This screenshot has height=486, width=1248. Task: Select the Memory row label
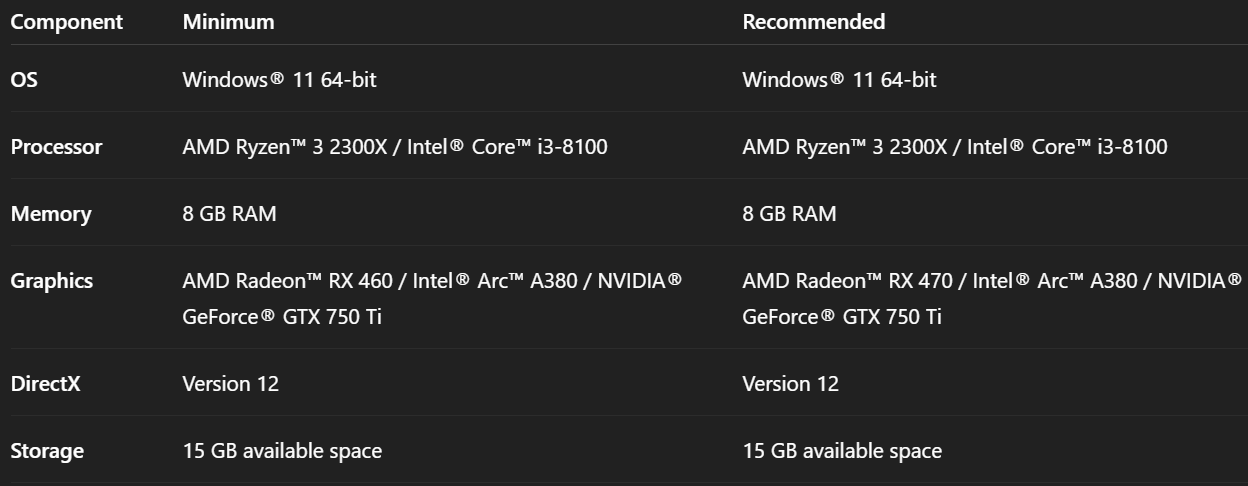click(x=50, y=214)
